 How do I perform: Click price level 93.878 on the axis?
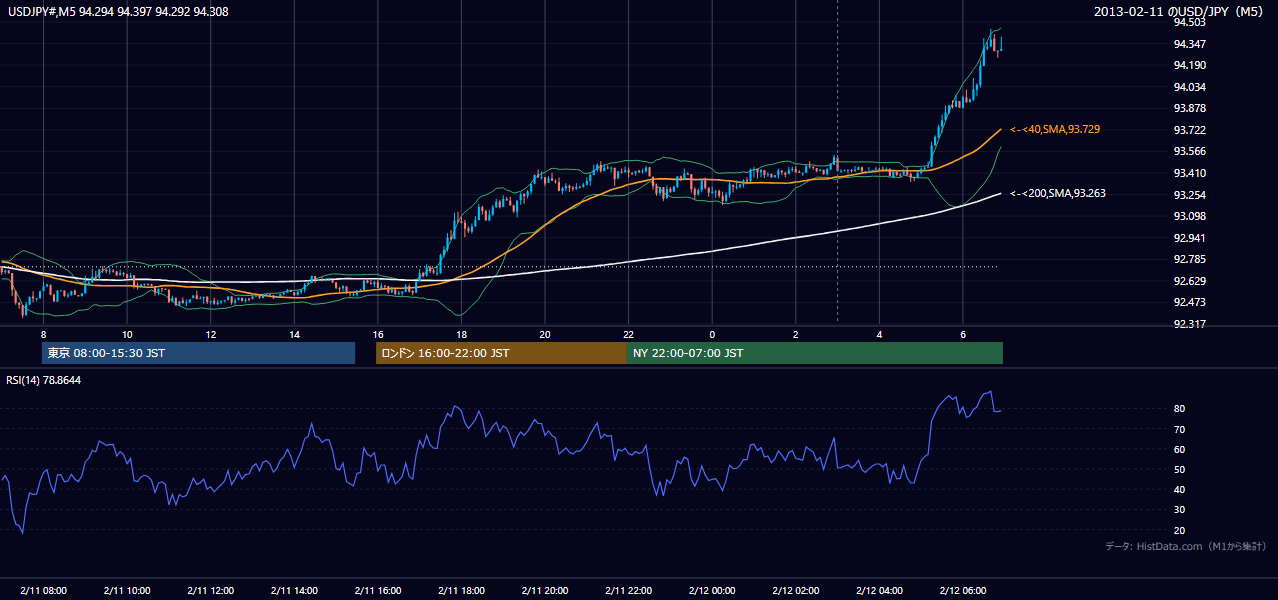pyautogui.click(x=1190, y=108)
